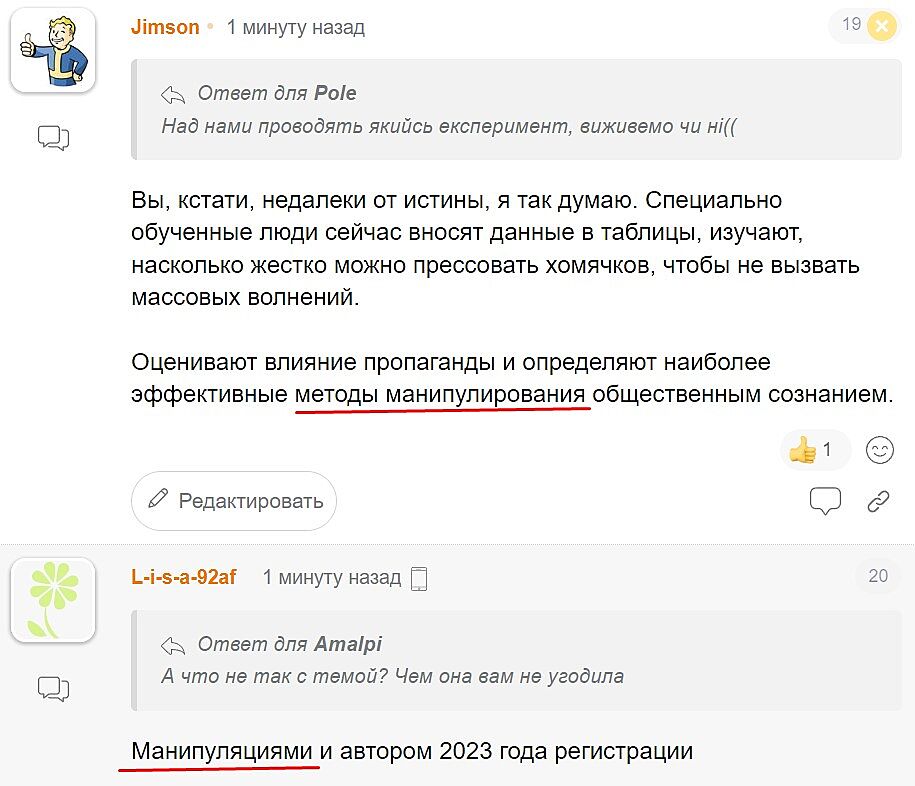Open the chat bubble icon under Jimson's avatar

[x=53, y=138]
